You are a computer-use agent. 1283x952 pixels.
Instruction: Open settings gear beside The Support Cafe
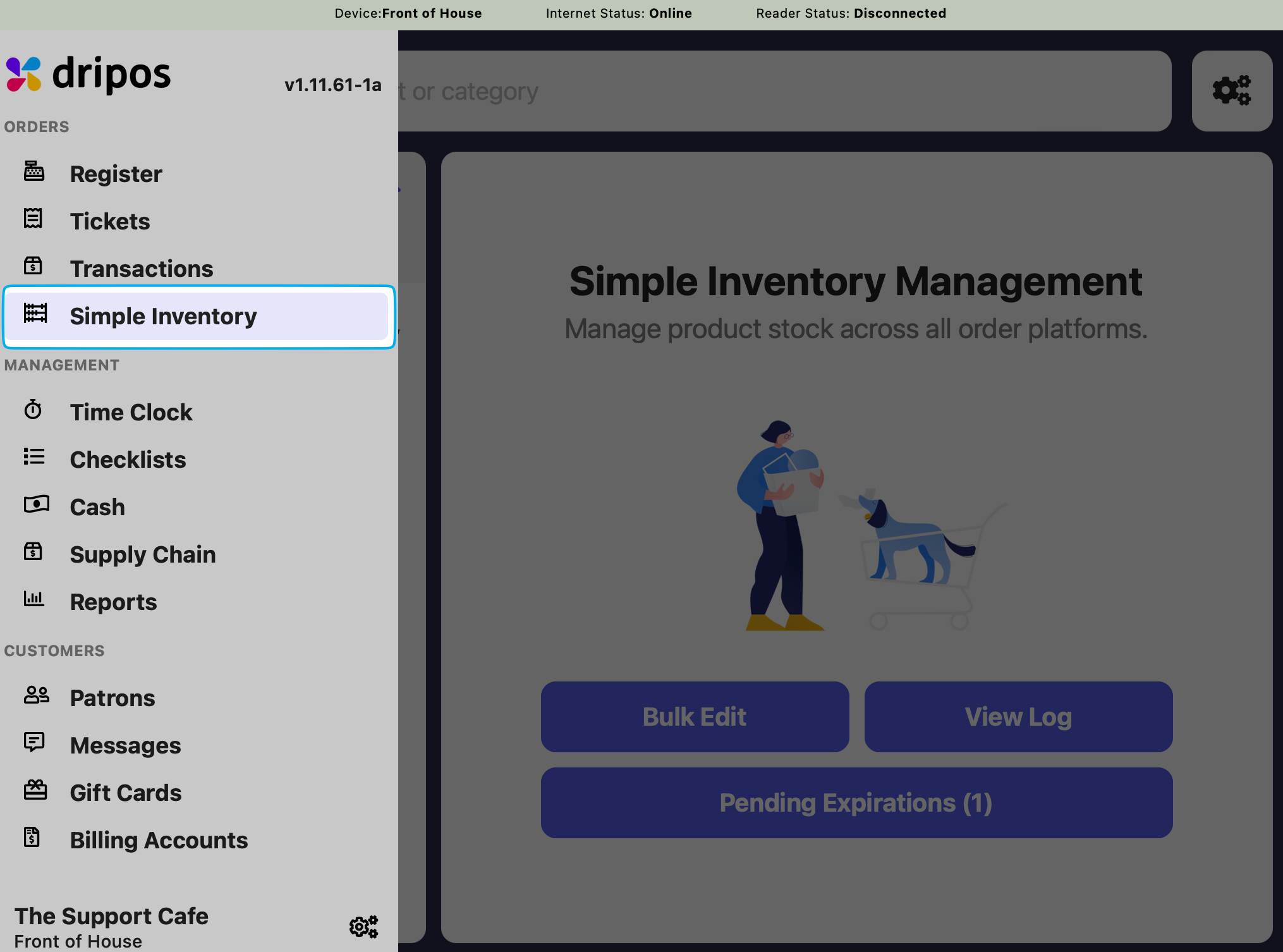point(363,927)
